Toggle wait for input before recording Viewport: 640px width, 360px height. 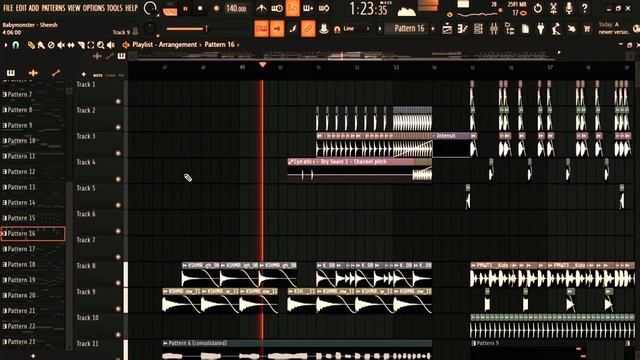pyautogui.click(x=277, y=8)
